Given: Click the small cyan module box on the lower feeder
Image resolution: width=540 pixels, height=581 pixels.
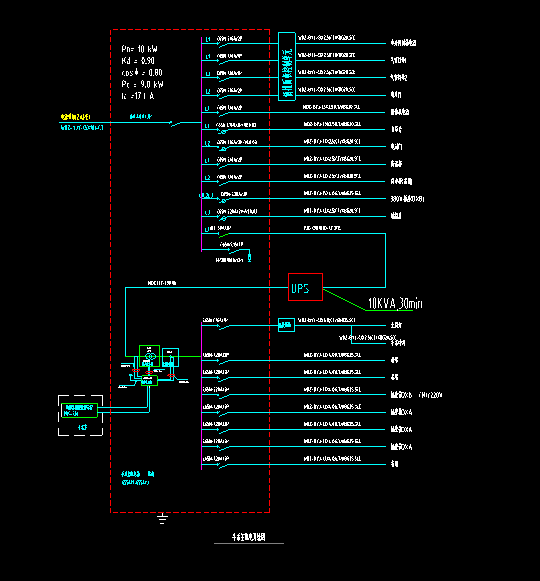Looking at the screenshot, I should [x=286, y=325].
